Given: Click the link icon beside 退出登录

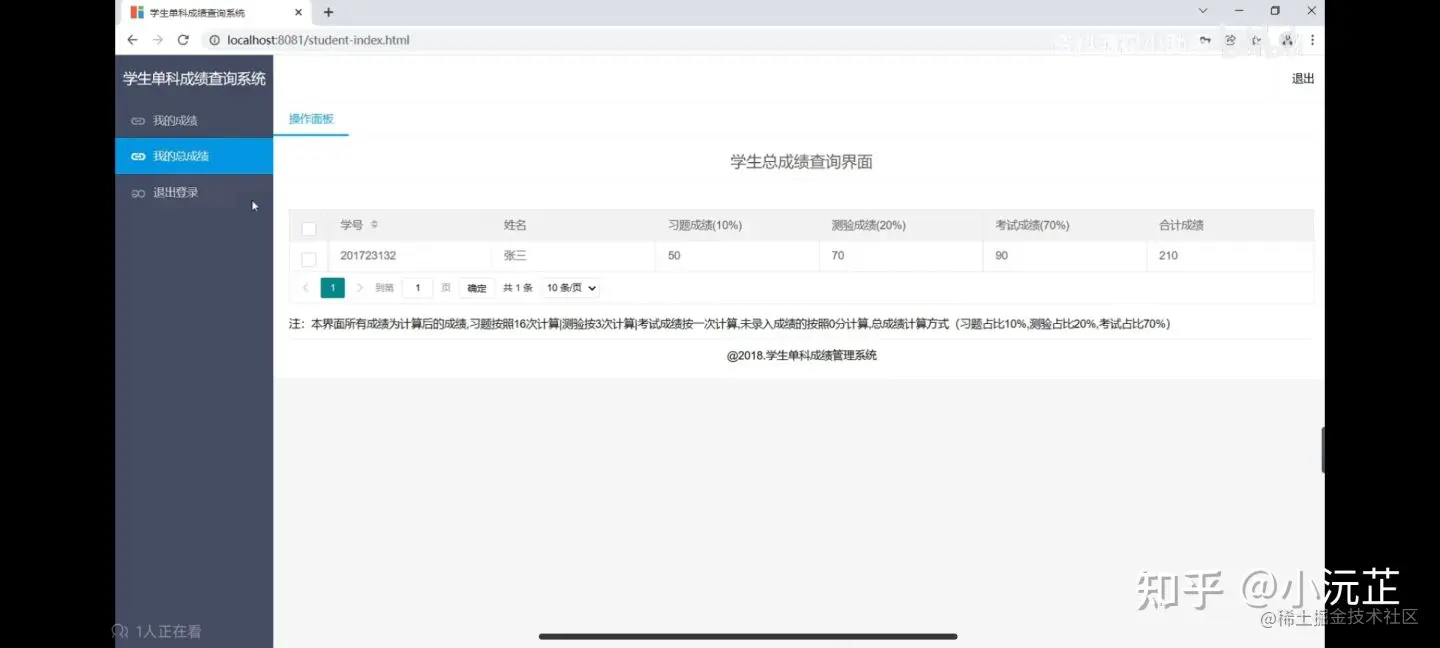Looking at the screenshot, I should [x=138, y=193].
